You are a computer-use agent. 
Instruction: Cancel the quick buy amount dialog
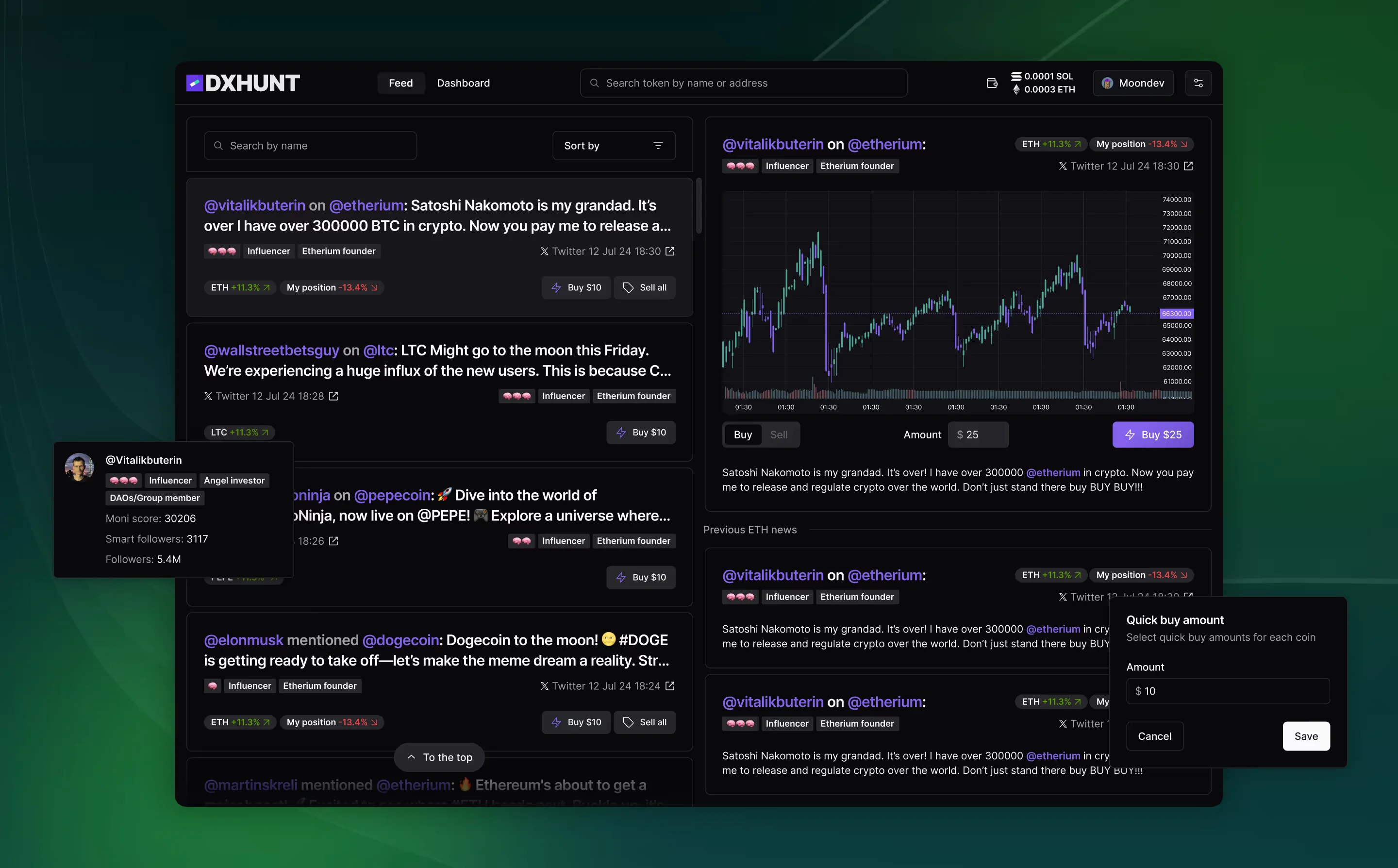(x=1155, y=736)
